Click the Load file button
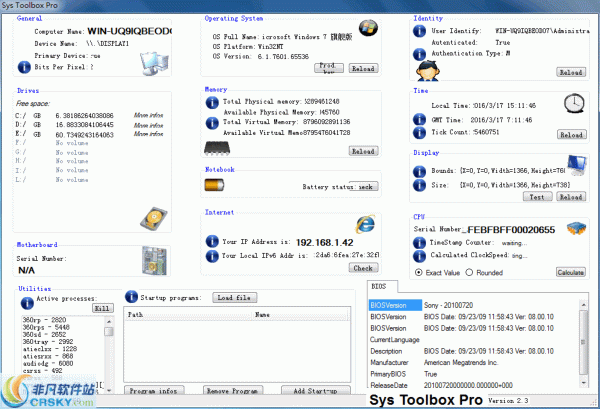This screenshot has width=600, height=409. (x=235, y=297)
